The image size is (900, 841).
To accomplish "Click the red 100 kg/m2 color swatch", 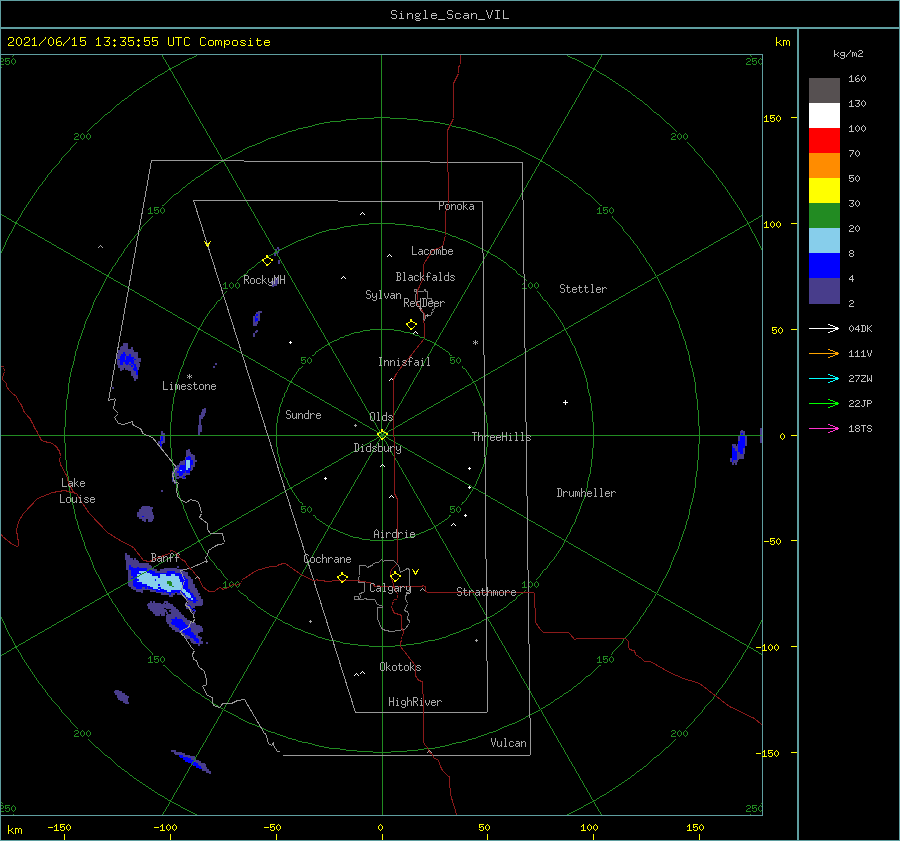I will (x=824, y=141).
